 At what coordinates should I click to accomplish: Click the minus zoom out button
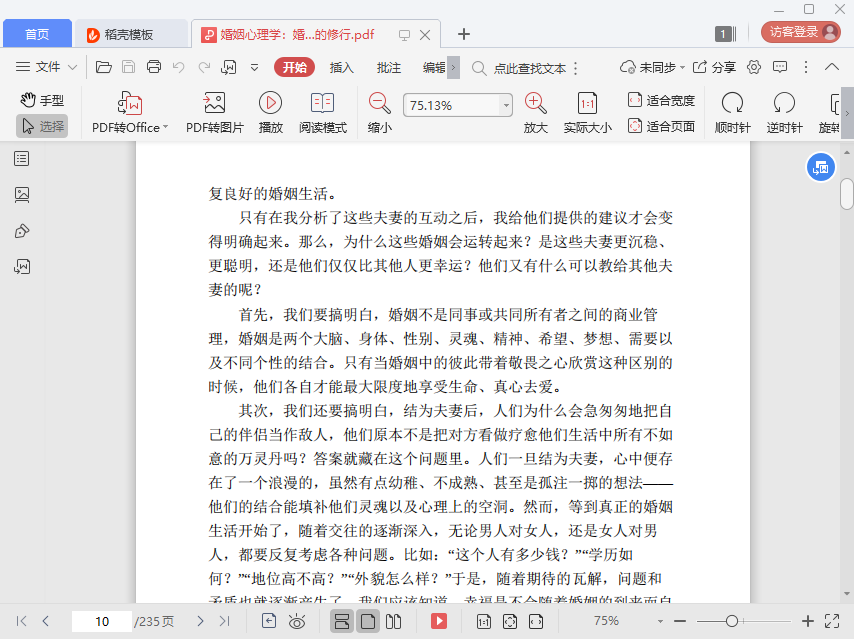tap(680, 621)
